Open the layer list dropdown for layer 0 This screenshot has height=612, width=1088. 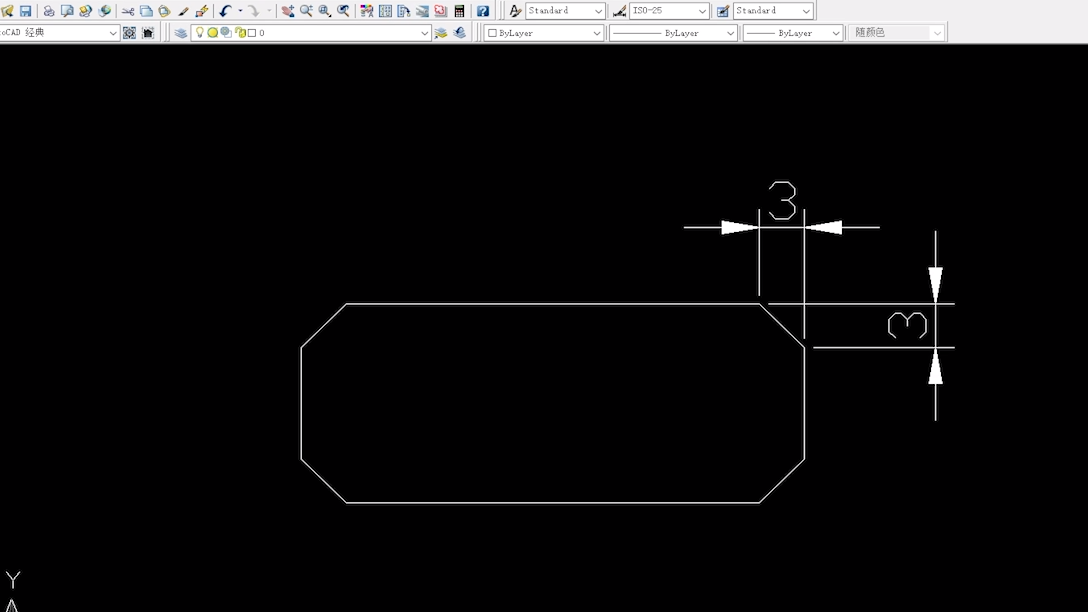click(424, 33)
